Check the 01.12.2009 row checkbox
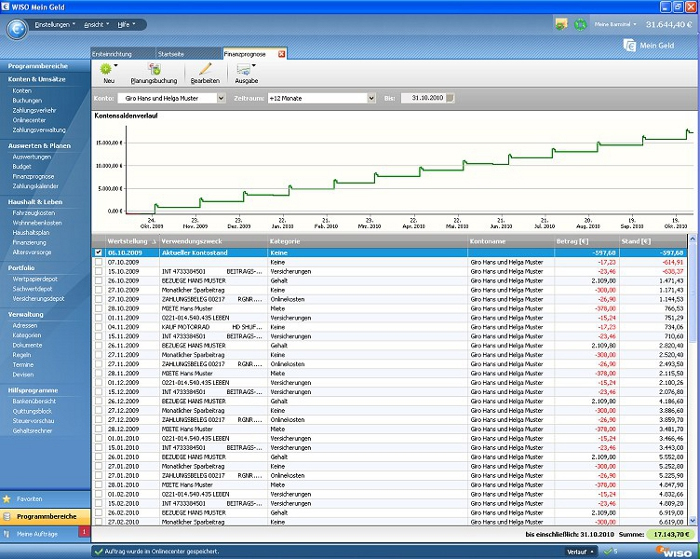This screenshot has height=559, width=700. pos(98,383)
